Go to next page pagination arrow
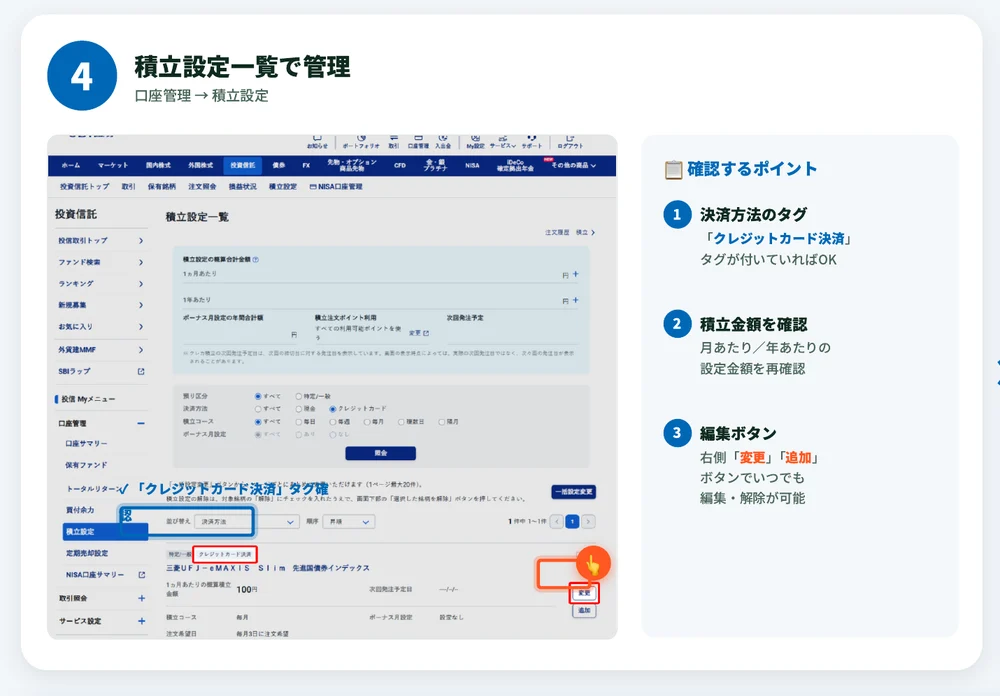Viewport: 1000px width, 696px height. pos(589,522)
